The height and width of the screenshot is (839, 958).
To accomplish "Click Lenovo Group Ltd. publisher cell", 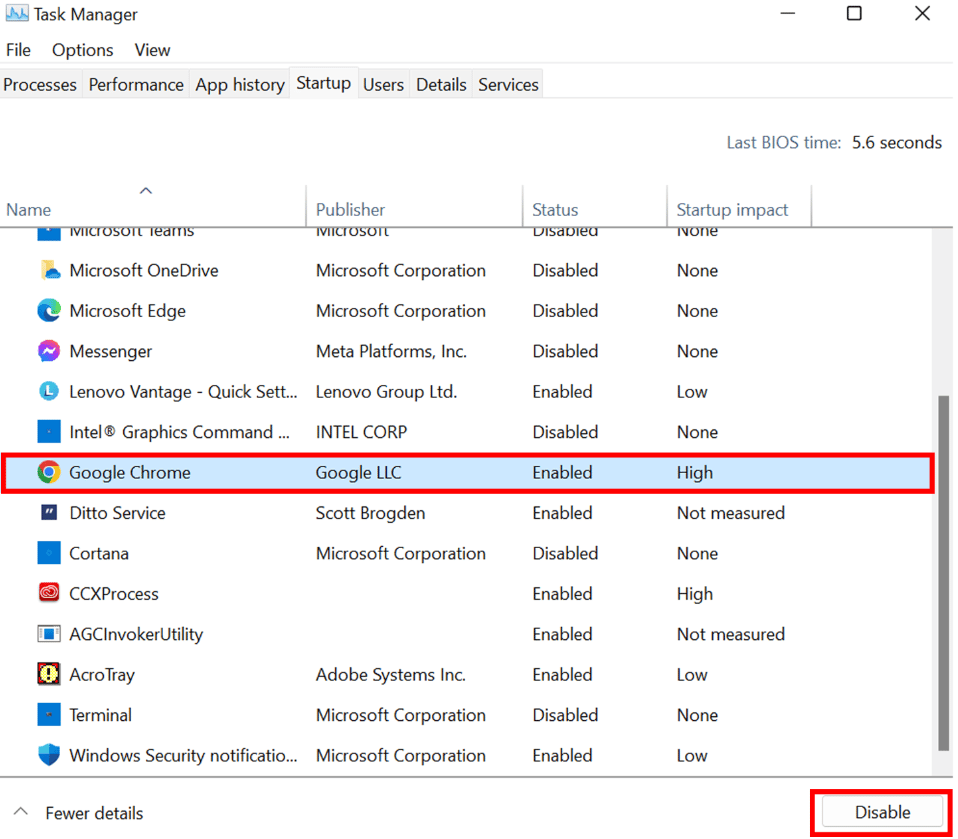I will click(386, 392).
